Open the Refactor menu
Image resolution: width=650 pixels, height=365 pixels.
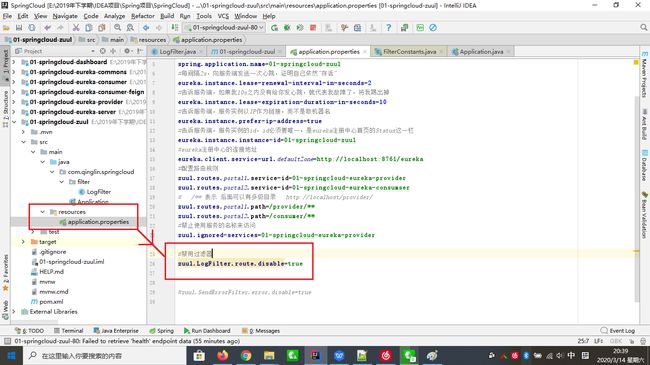click(143, 16)
